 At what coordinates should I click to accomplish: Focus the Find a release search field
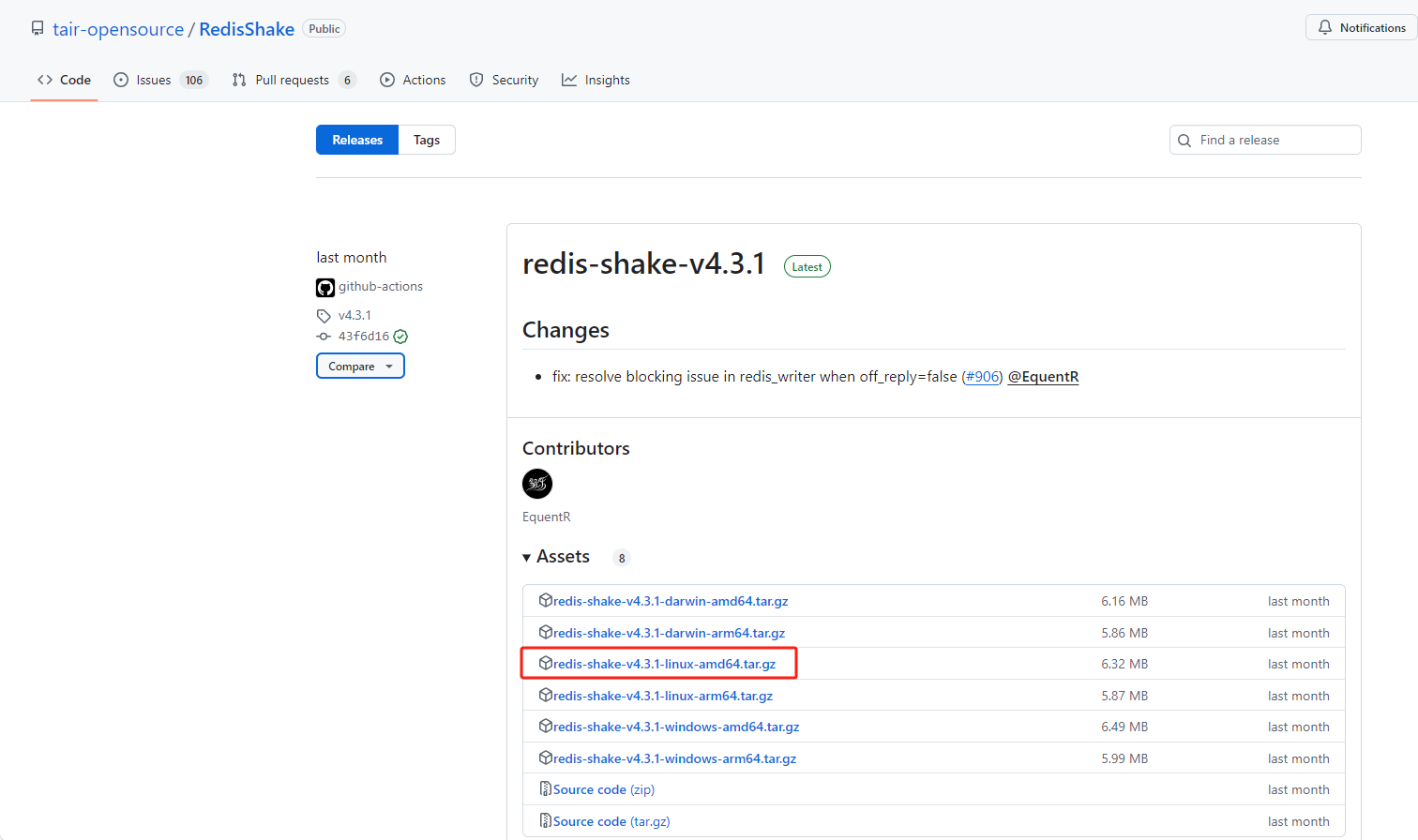pos(1265,140)
